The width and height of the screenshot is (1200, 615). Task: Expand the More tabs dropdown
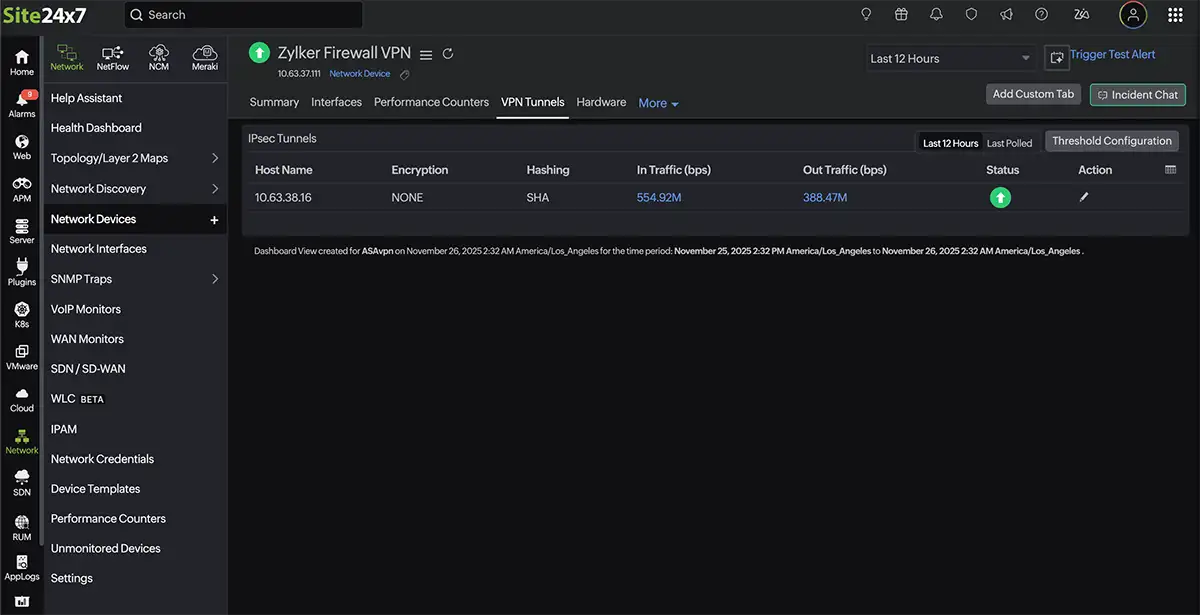[658, 103]
